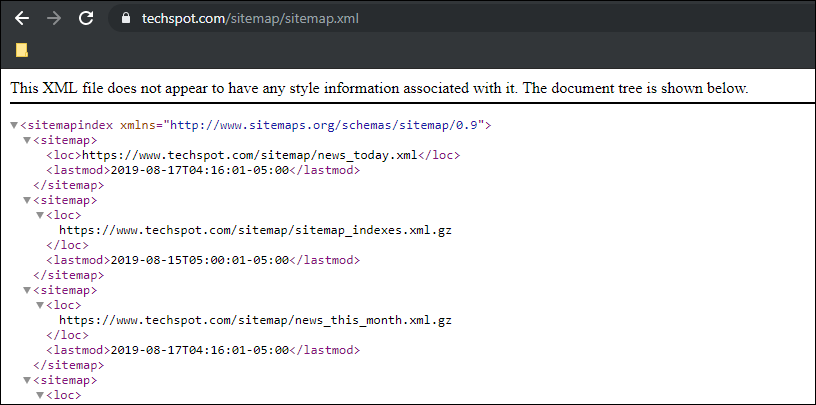Click the padlock site security icon
The image size is (816, 405).
(125, 18)
